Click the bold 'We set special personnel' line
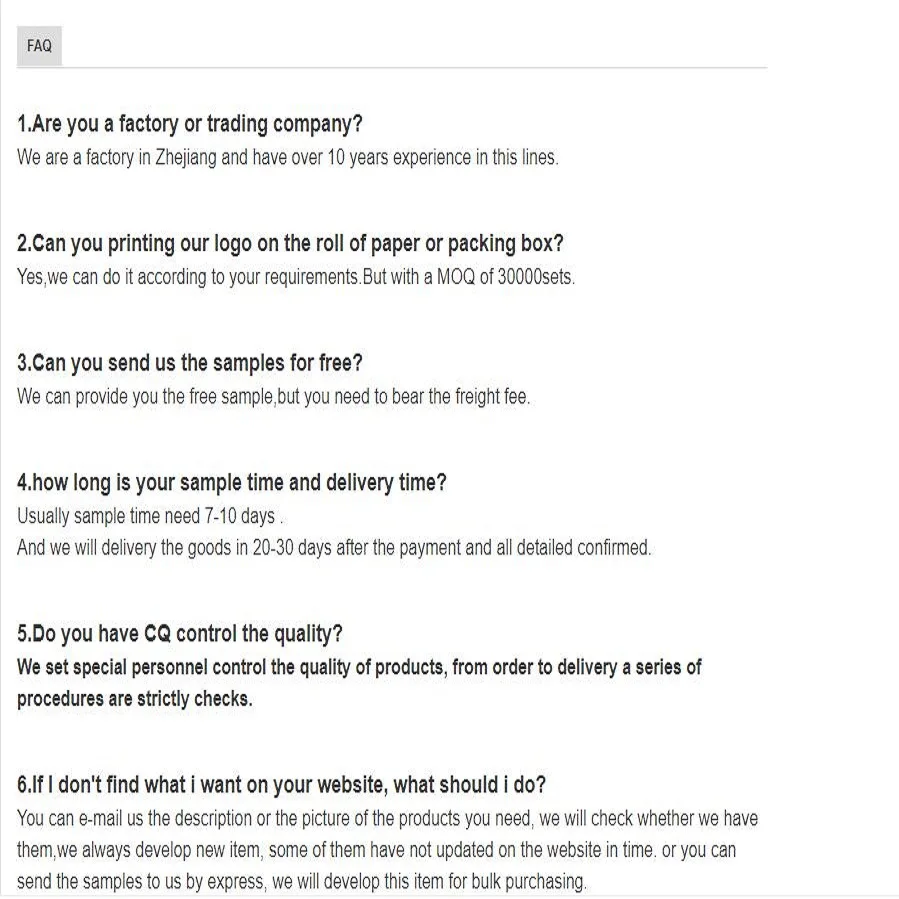899x899 pixels. 359,667
